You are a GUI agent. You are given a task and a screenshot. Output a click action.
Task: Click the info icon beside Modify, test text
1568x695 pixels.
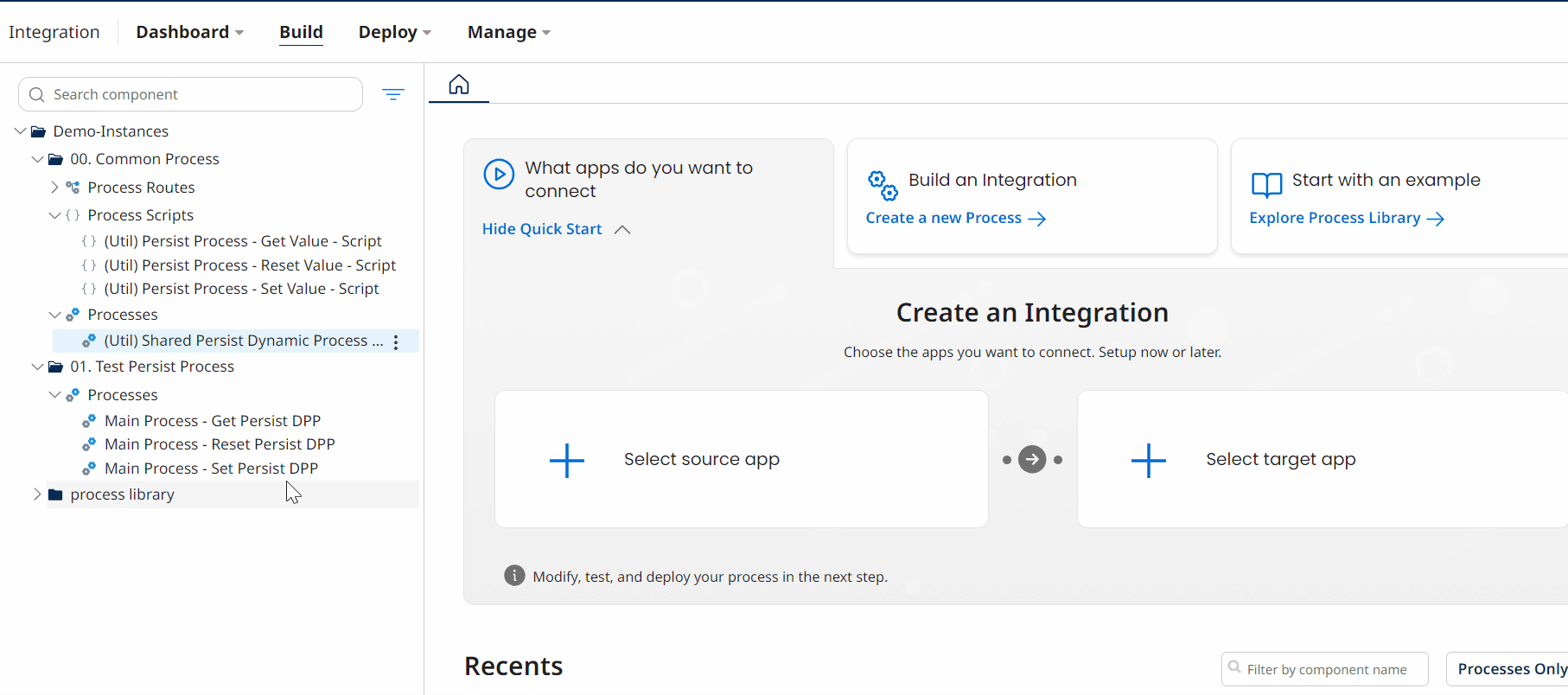[514, 576]
